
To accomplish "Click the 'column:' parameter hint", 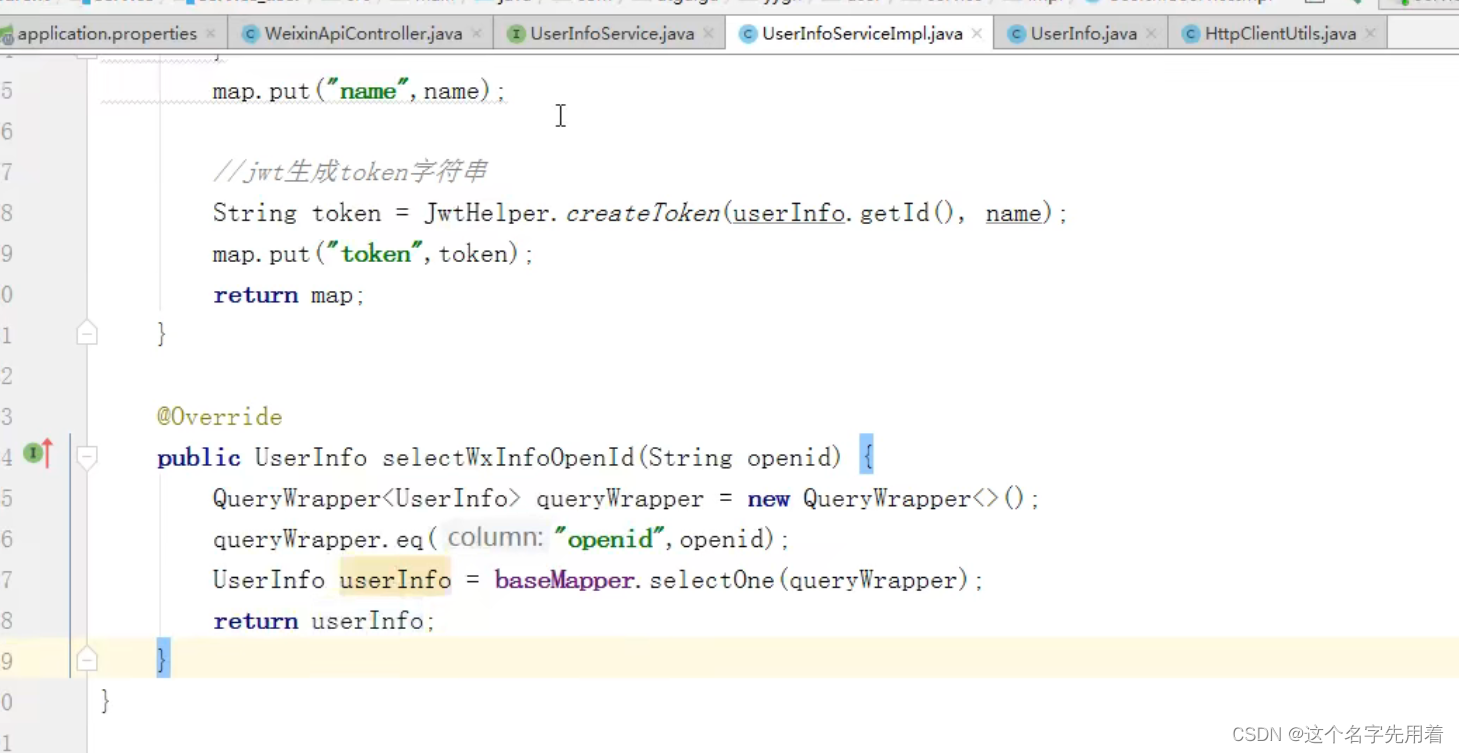I will (495, 538).
